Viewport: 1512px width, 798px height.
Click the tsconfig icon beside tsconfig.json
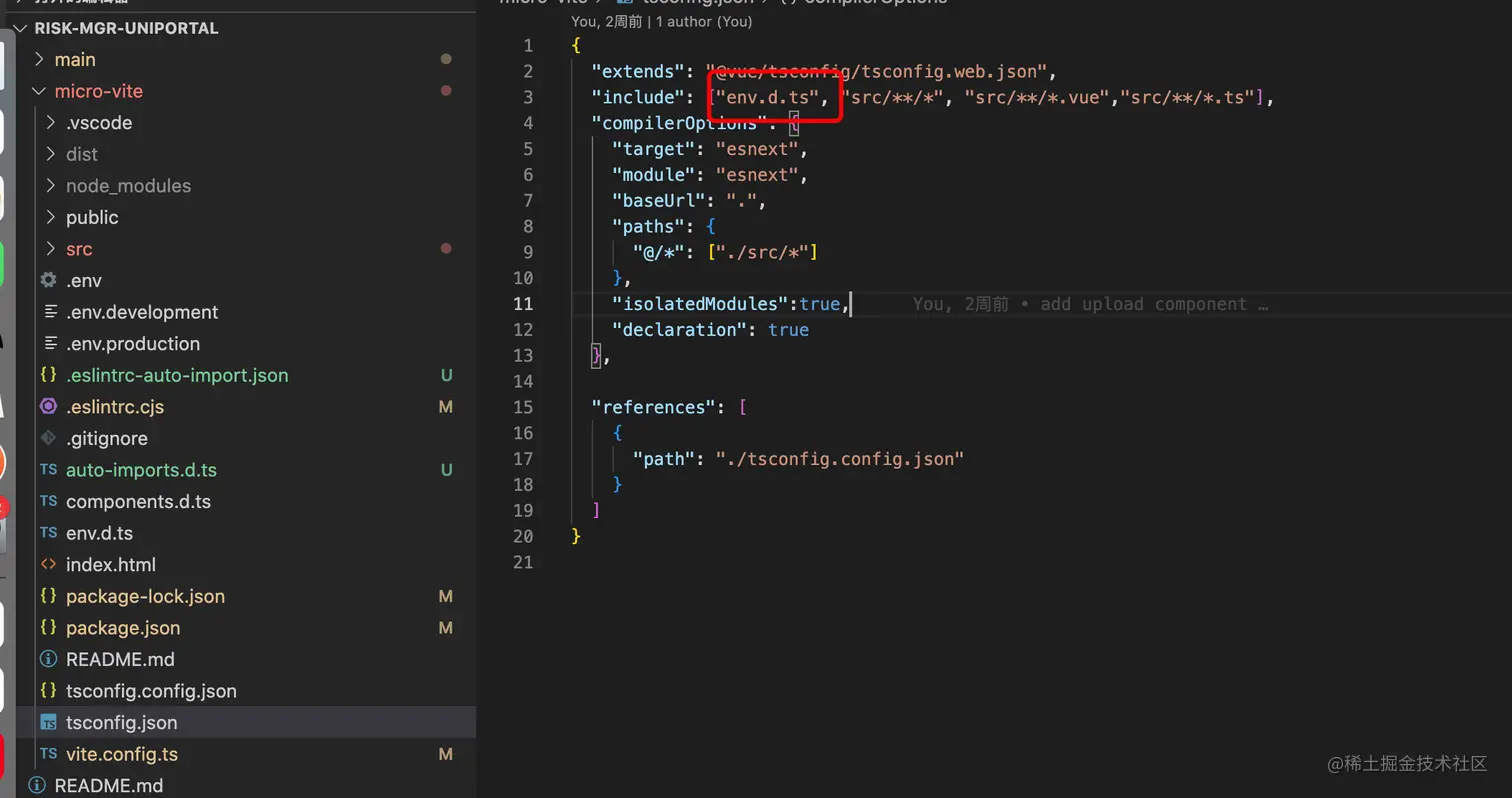[x=48, y=723]
